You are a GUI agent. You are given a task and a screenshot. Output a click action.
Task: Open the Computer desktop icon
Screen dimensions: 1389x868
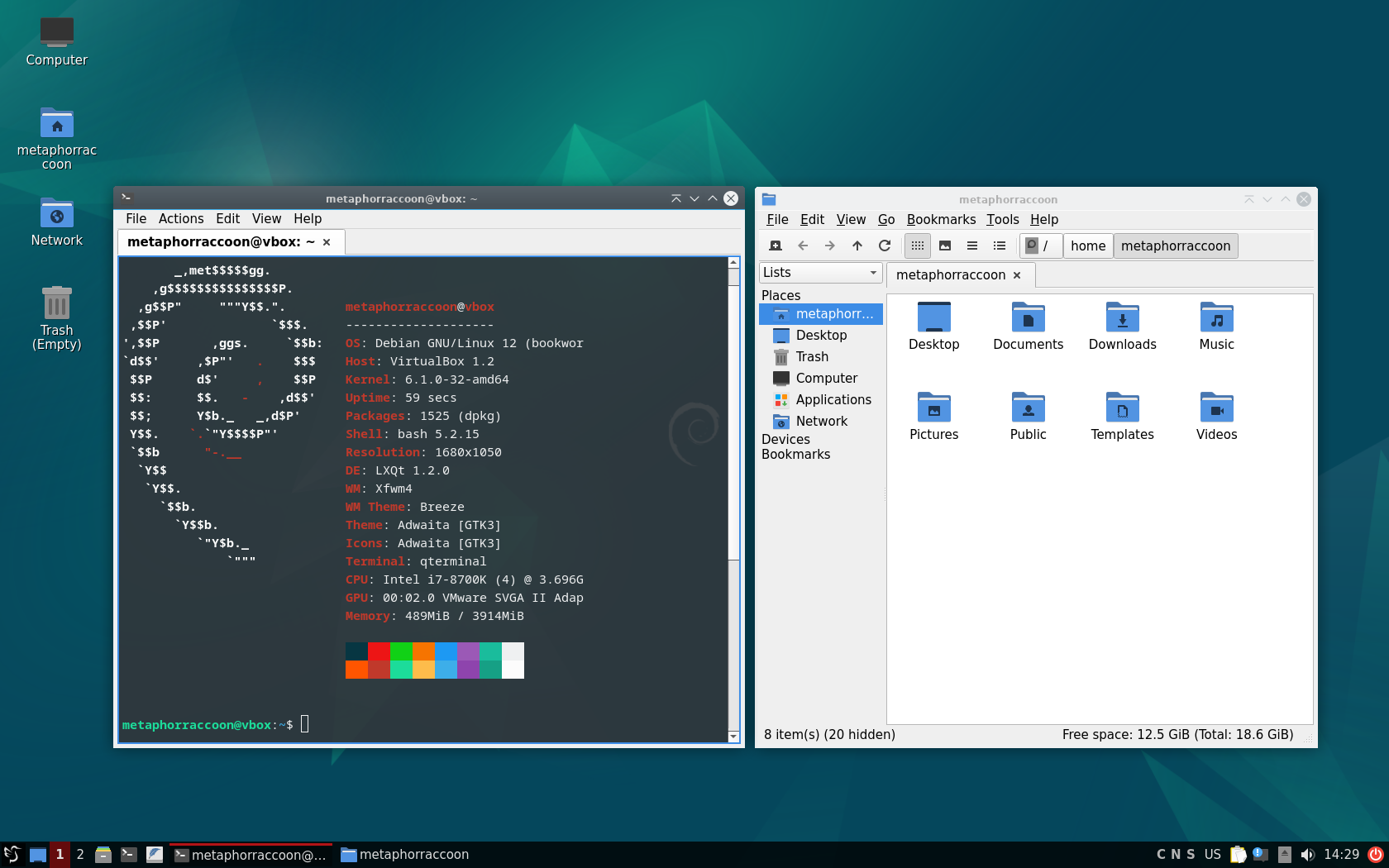point(56,42)
